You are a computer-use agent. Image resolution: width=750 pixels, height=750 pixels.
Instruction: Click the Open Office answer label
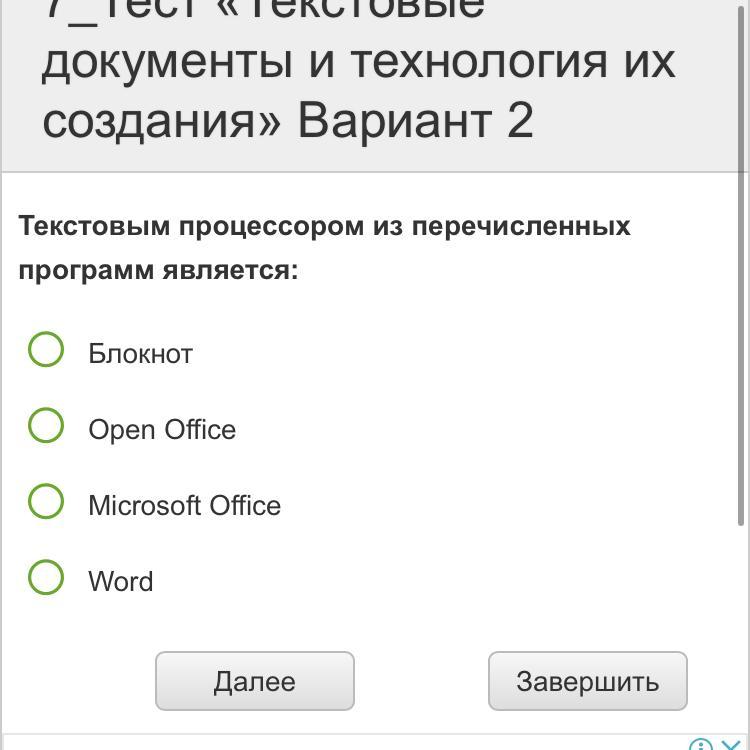(x=162, y=430)
